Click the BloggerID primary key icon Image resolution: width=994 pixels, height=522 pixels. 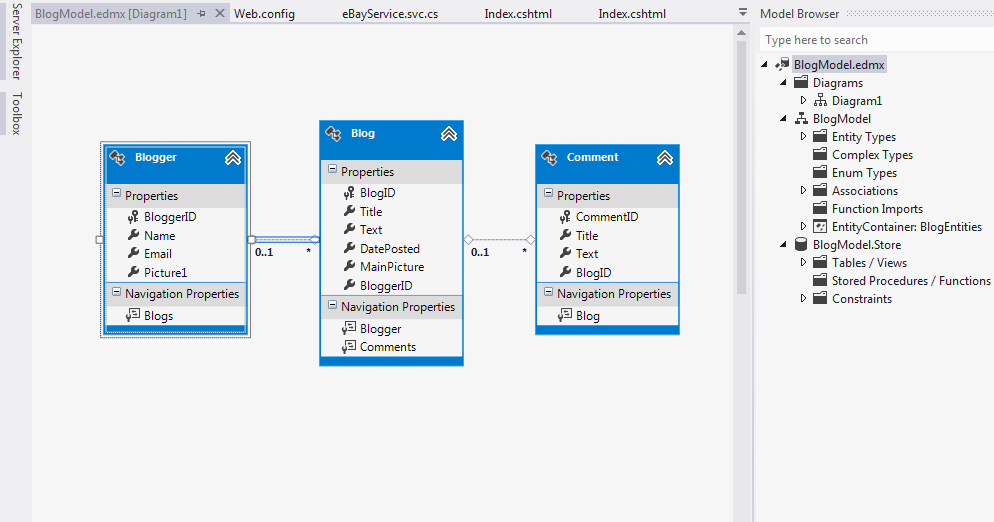click(x=132, y=217)
